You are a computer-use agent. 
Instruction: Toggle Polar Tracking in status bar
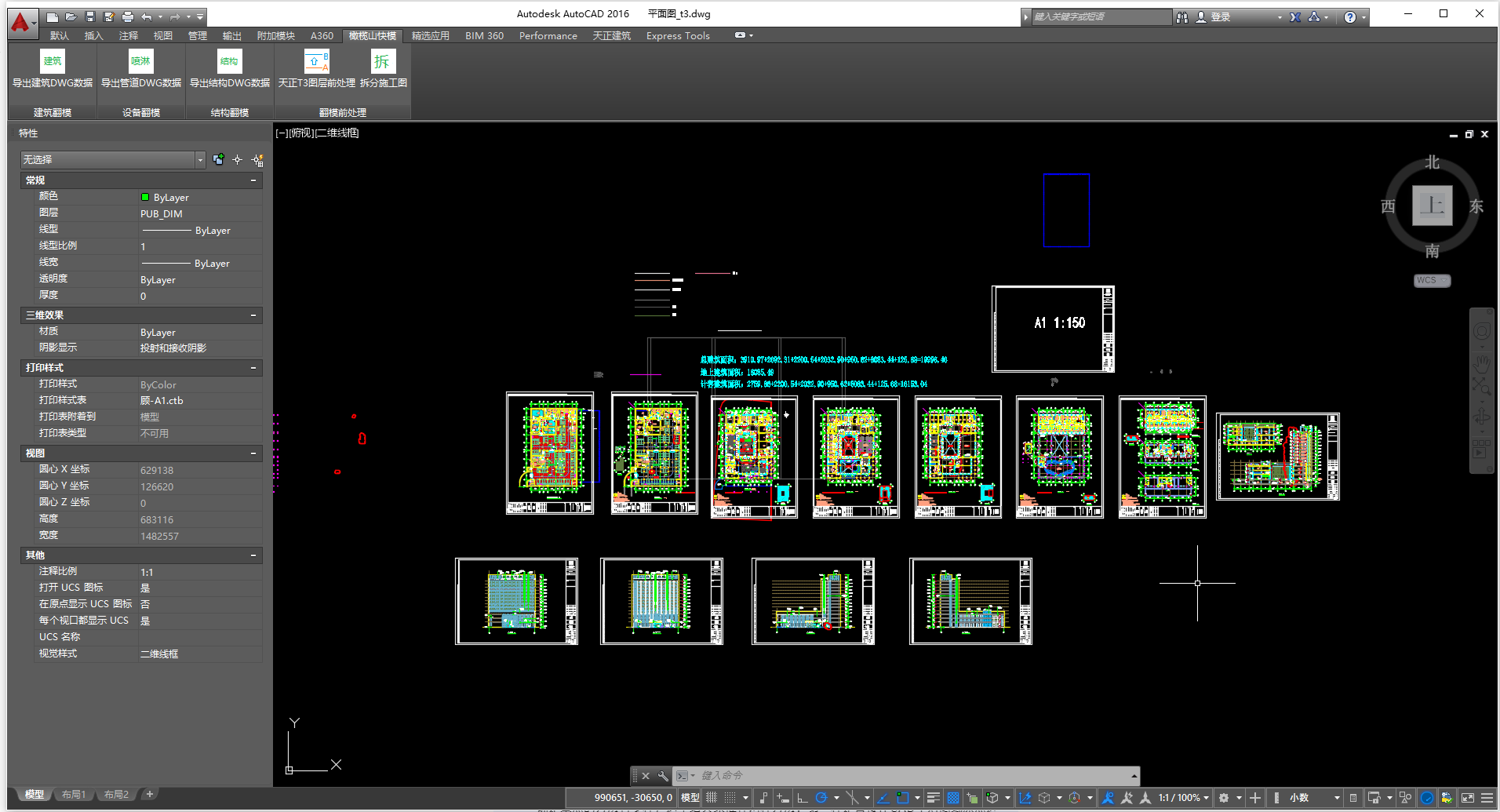[x=821, y=798]
